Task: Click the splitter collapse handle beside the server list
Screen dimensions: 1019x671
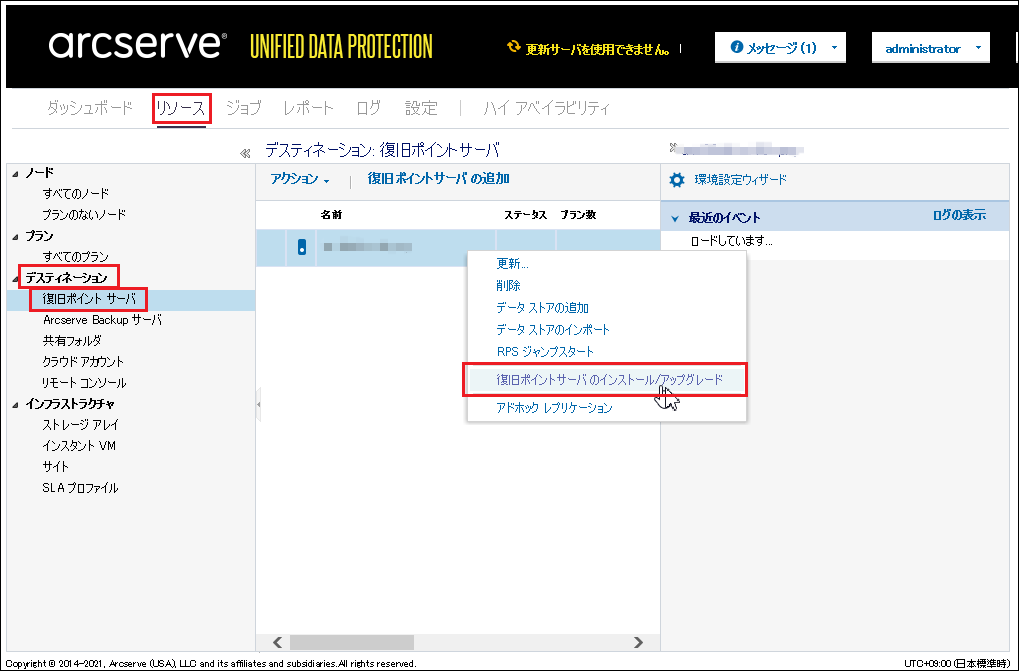Action: [259, 405]
